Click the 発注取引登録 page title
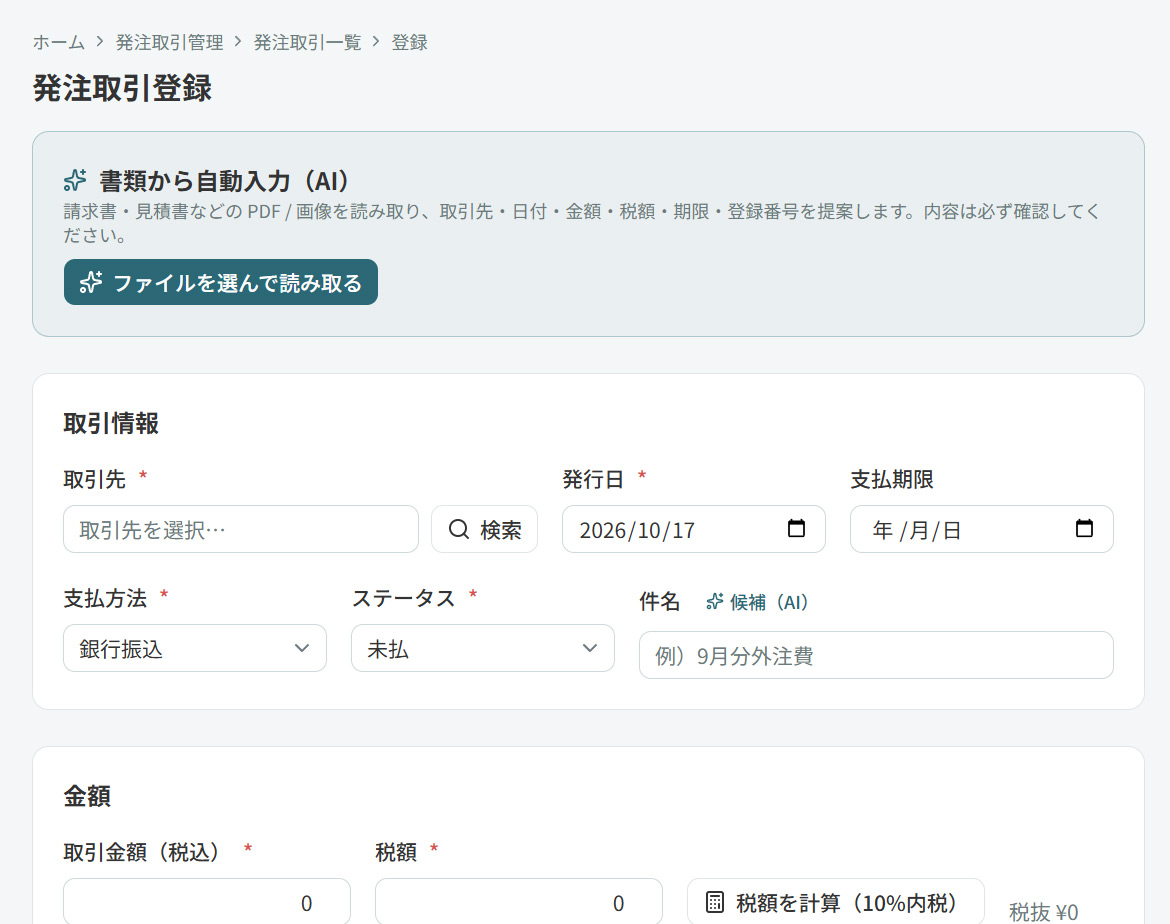1170x924 pixels. pos(122,88)
